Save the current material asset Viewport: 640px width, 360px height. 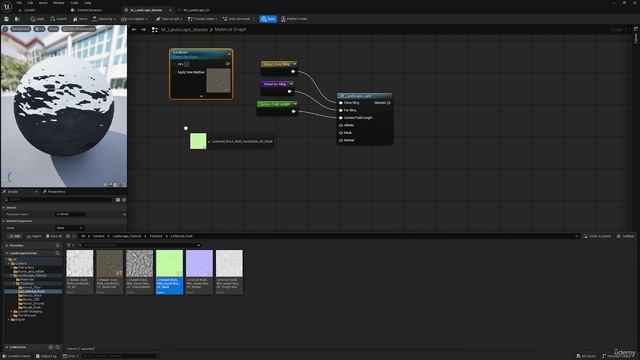(x=7, y=19)
